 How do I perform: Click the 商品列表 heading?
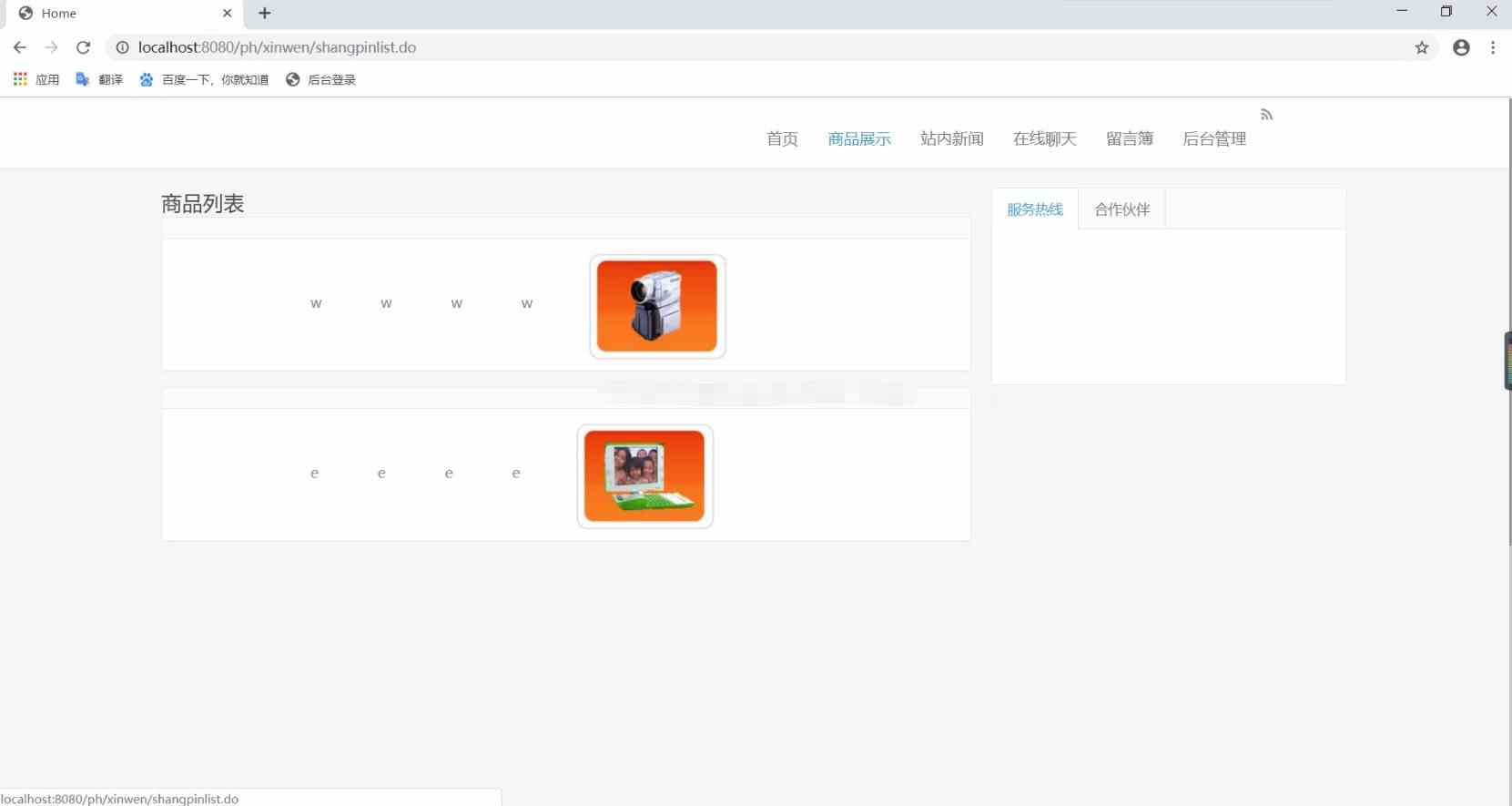[x=202, y=204]
